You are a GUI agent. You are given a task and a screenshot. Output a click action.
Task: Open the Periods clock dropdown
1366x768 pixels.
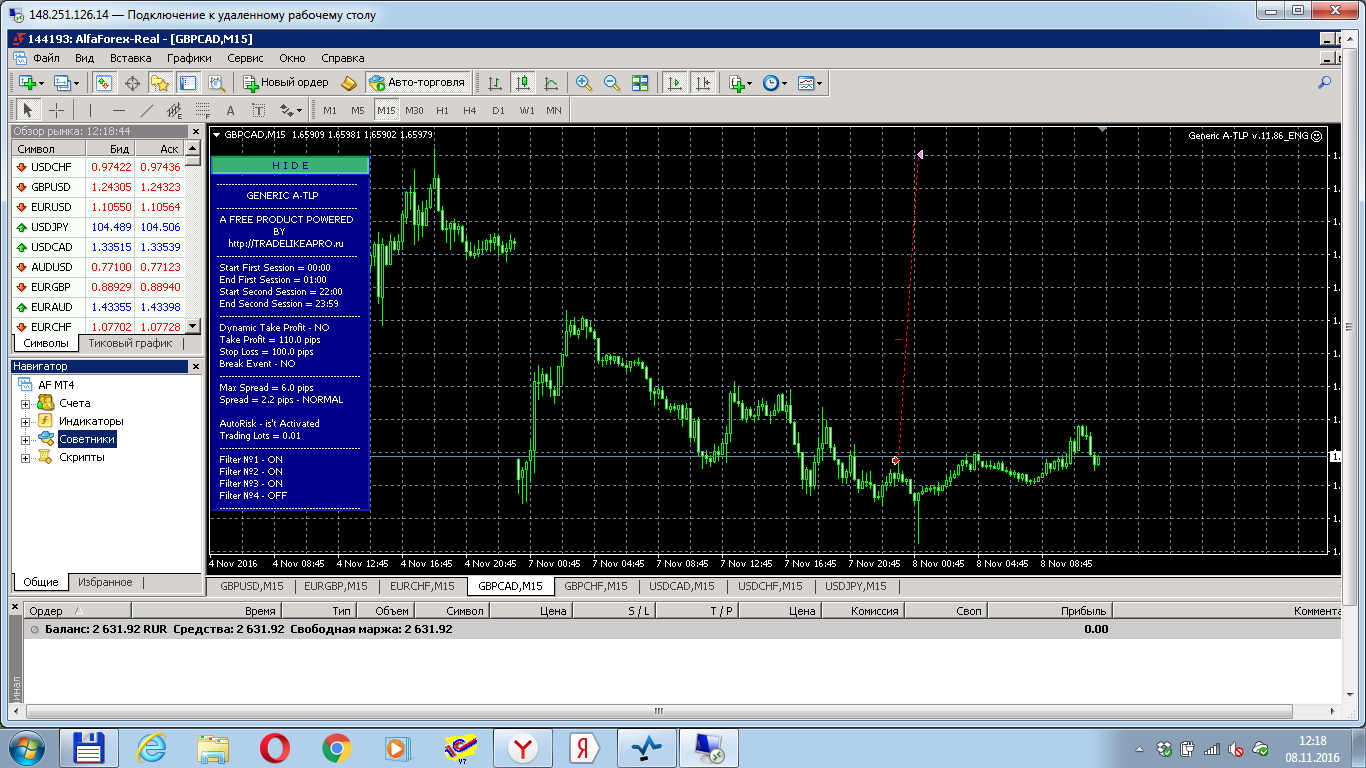pos(785,83)
